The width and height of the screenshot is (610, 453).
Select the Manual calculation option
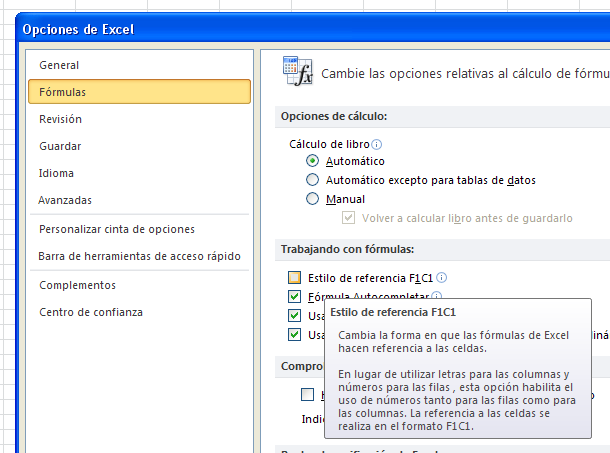pos(312,199)
